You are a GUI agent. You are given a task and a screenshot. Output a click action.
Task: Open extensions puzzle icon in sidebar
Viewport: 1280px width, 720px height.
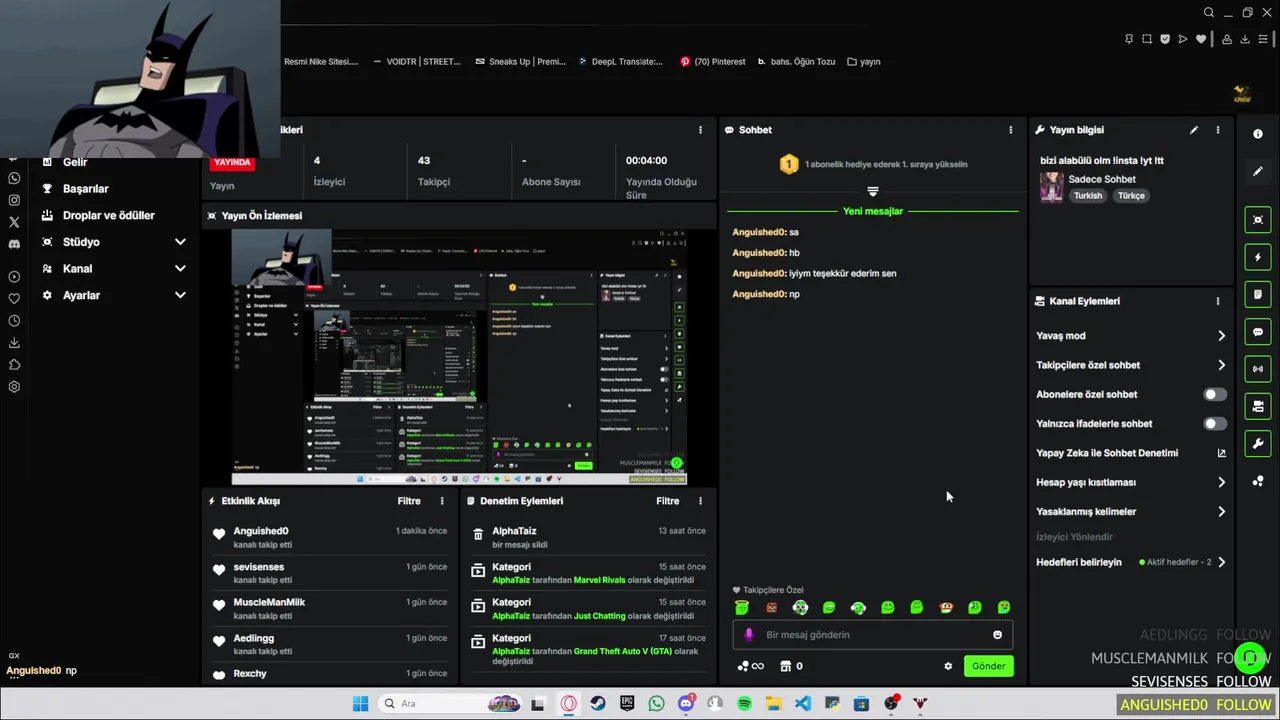14,365
